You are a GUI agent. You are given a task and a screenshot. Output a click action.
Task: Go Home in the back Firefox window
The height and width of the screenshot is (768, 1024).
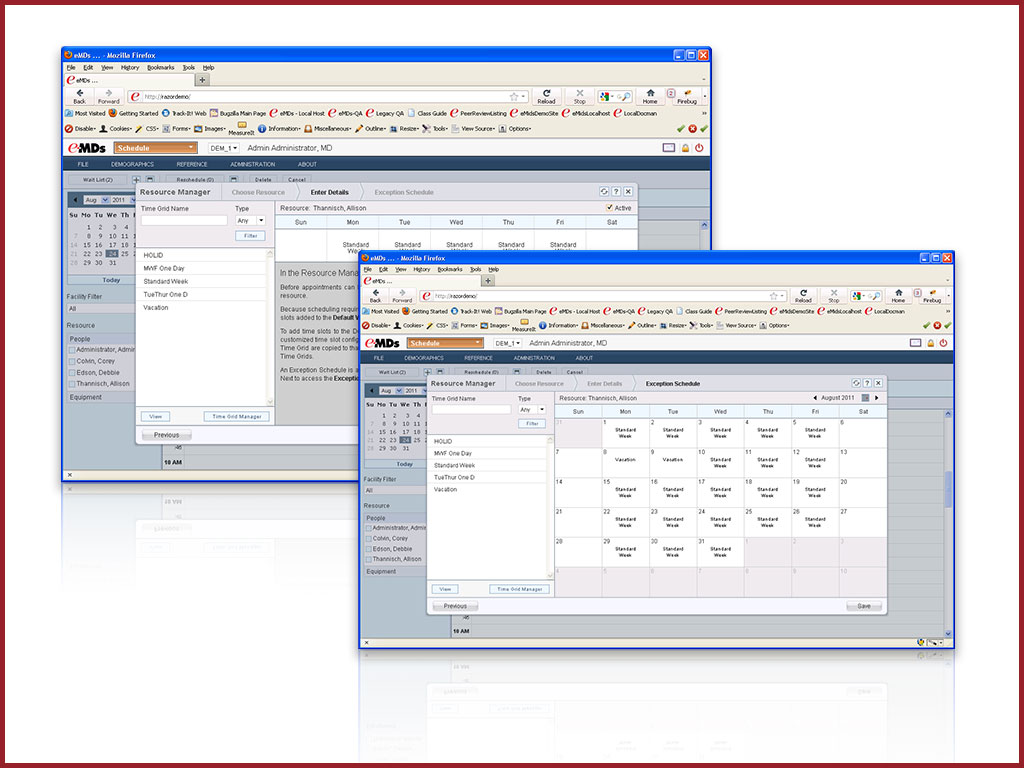pyautogui.click(x=650, y=97)
